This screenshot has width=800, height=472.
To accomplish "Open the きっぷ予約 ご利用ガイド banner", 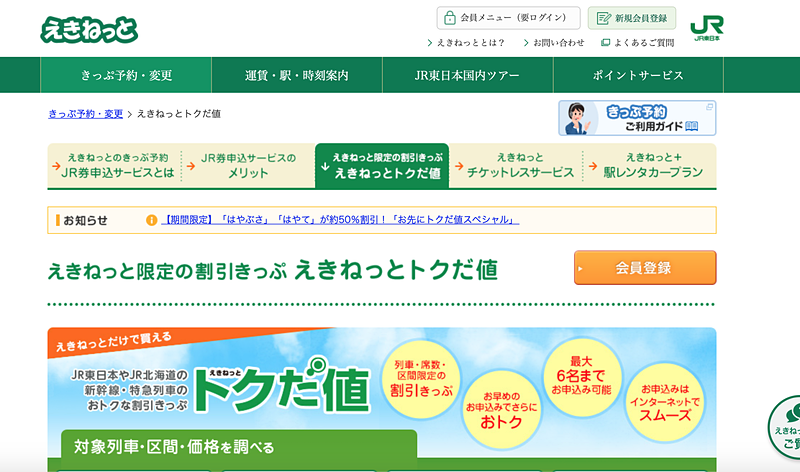I will [x=637, y=118].
